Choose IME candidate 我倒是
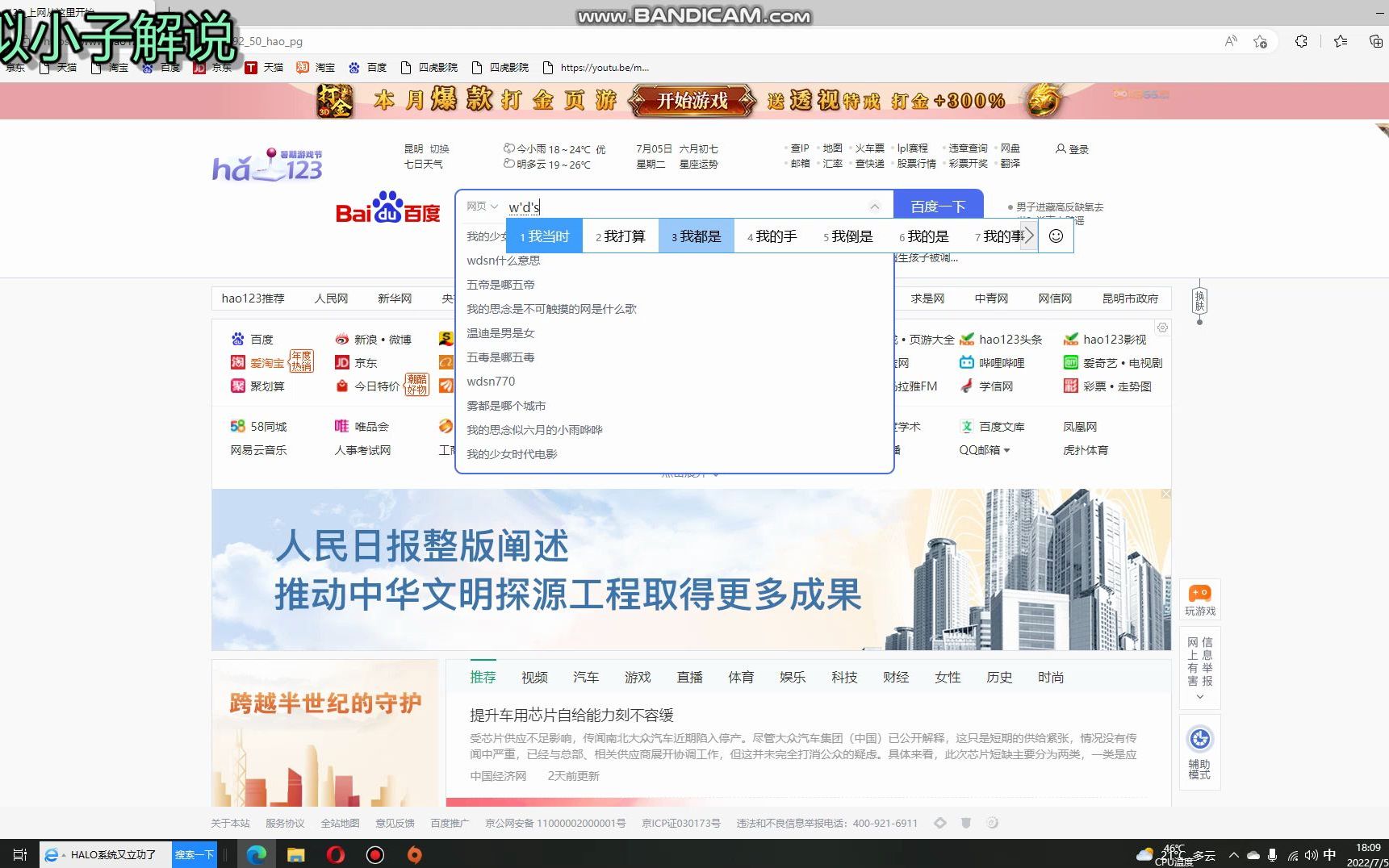This screenshot has height=868, width=1389. [x=848, y=236]
